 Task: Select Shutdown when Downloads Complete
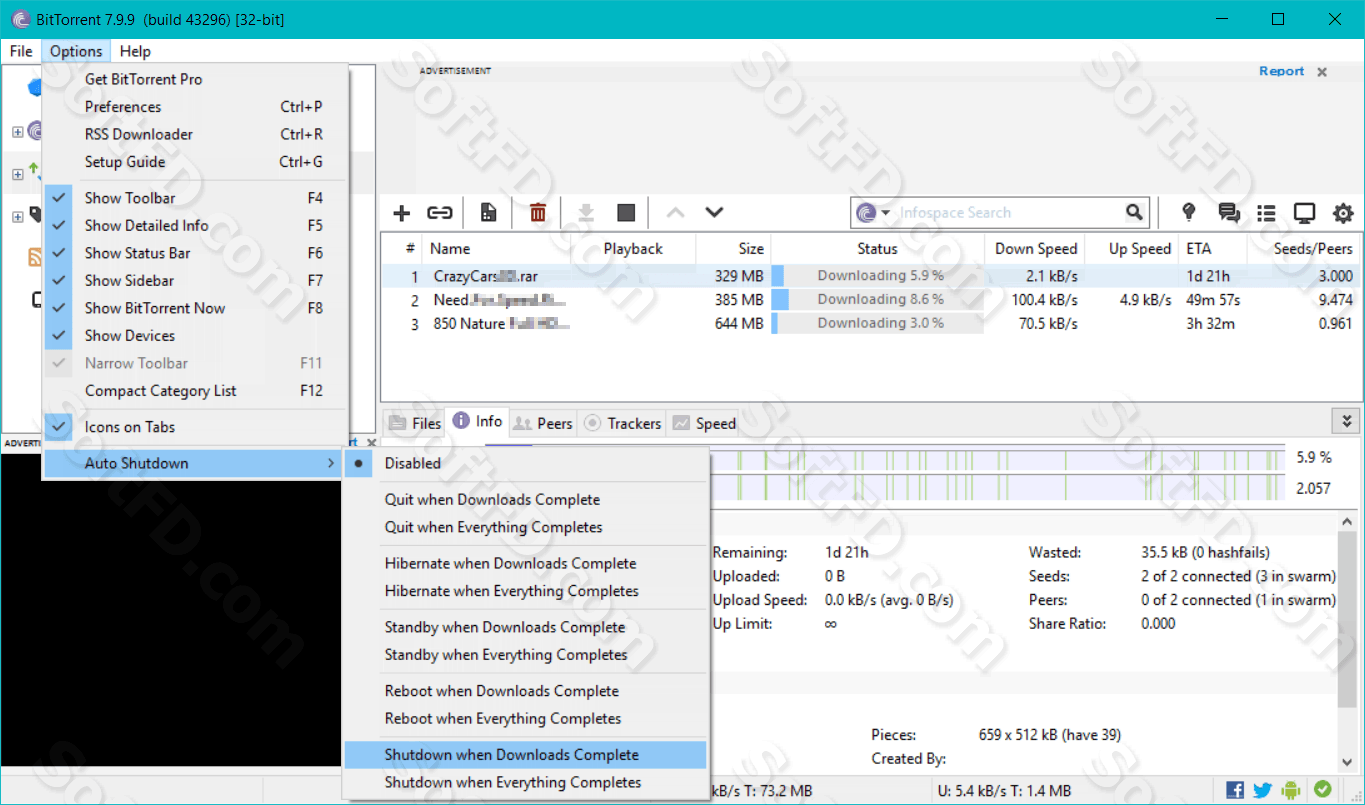pyautogui.click(x=525, y=755)
